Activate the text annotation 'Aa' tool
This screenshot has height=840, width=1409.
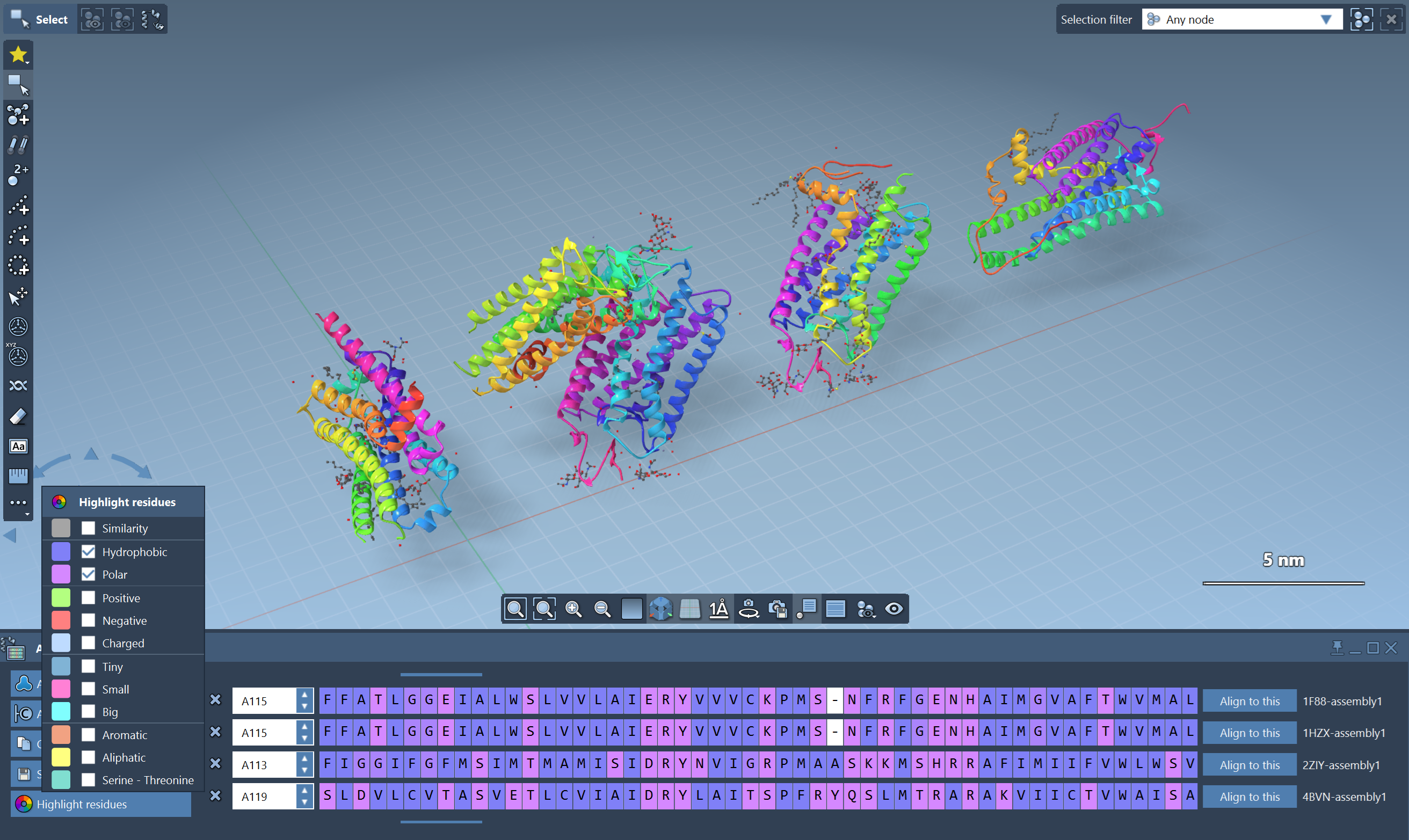point(18,446)
